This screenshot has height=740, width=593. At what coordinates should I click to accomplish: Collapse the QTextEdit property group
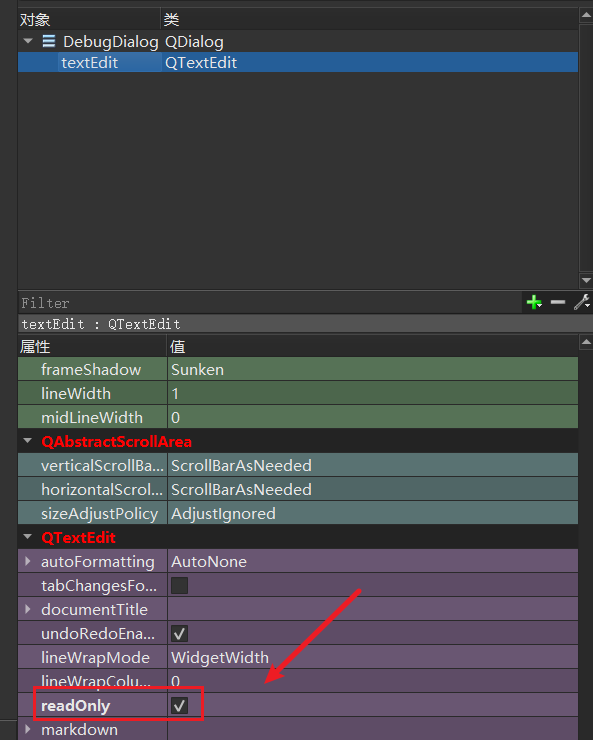[28, 537]
